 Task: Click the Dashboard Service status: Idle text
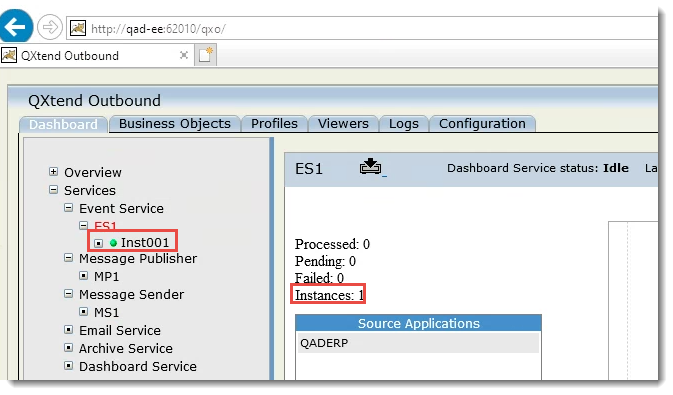pos(538,168)
